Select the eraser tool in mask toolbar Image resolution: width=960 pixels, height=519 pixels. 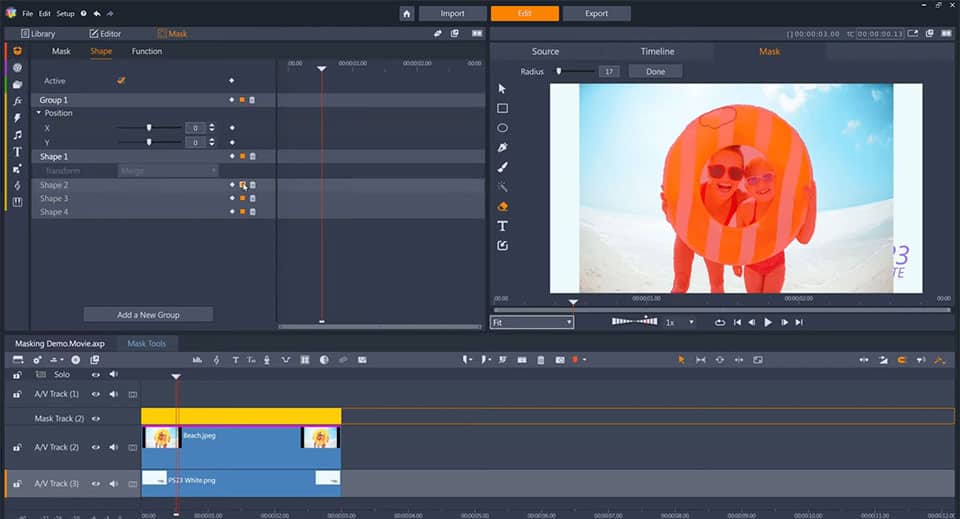pos(502,206)
